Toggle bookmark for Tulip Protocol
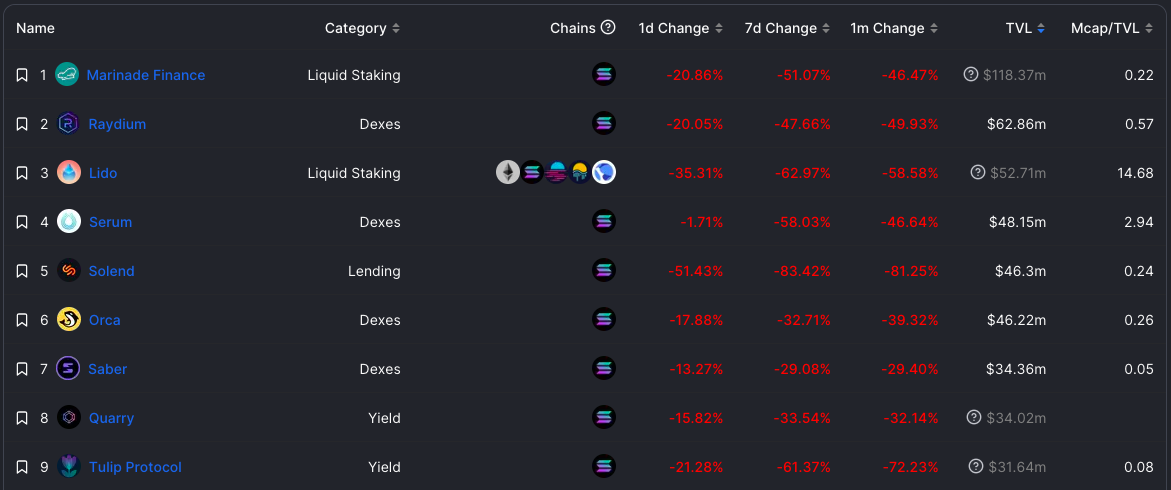The width and height of the screenshot is (1171, 490). point(22,467)
